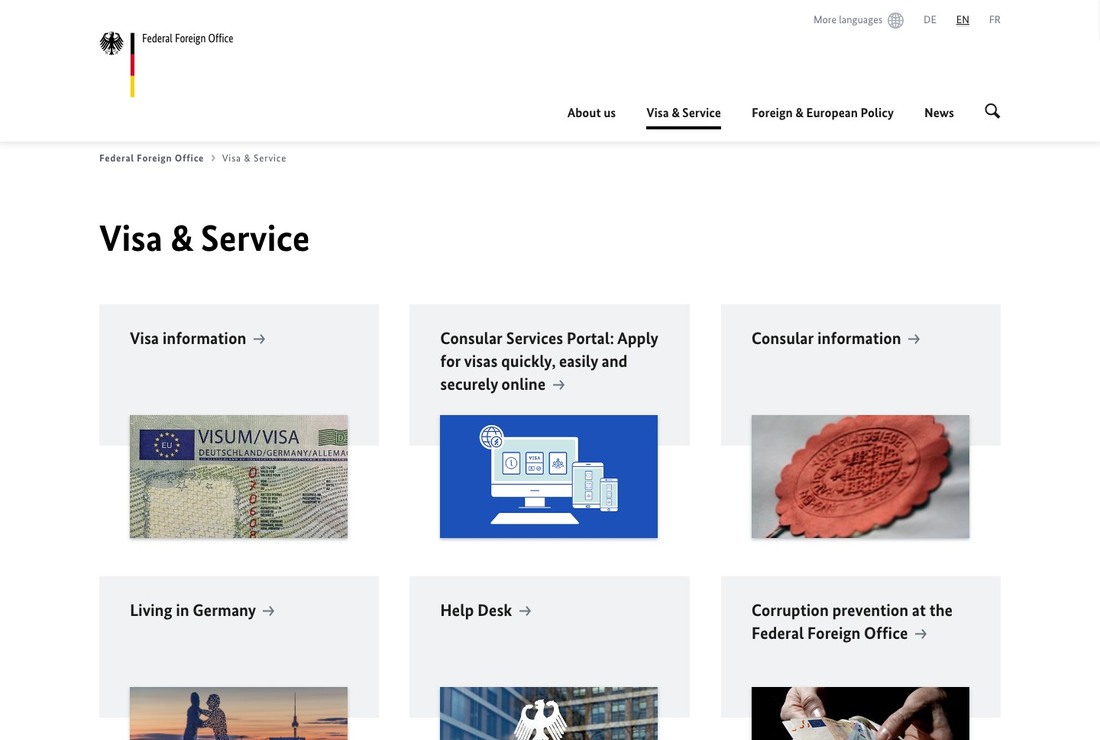Click the Federal Foreign Office logo text

click(x=187, y=39)
